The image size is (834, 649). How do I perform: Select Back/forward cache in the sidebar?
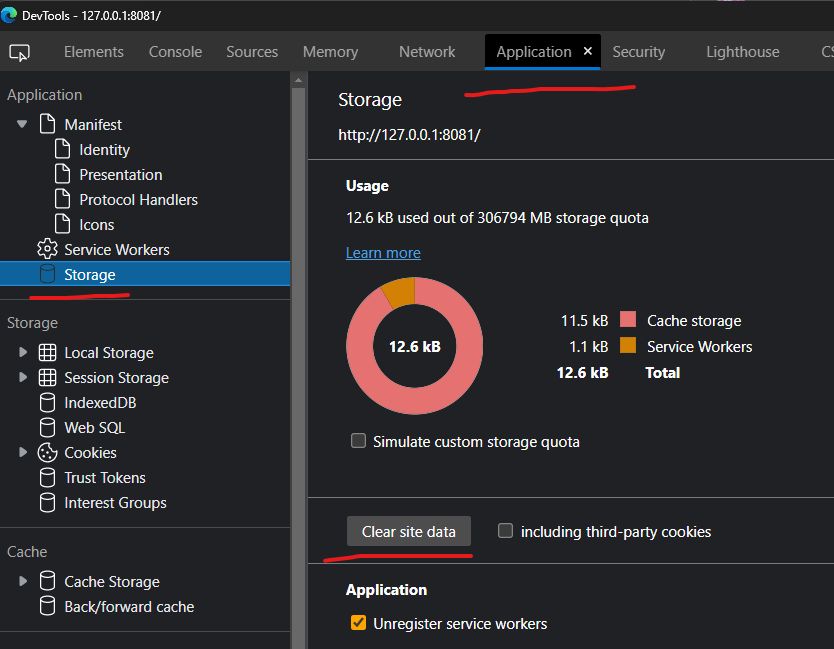pyautogui.click(x=129, y=606)
